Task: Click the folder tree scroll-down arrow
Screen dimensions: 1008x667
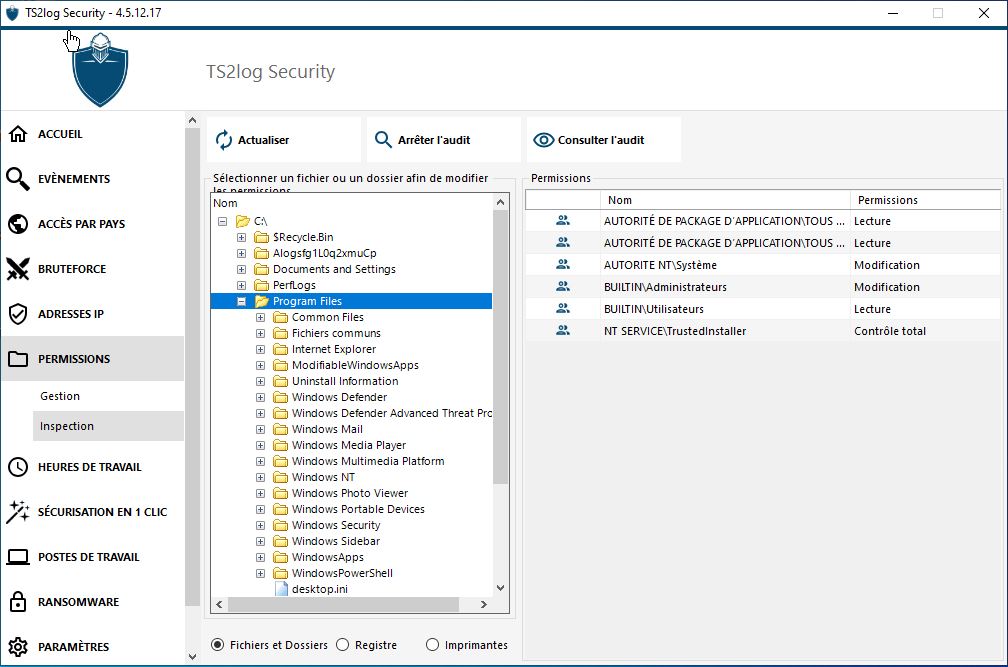Action: click(x=501, y=588)
